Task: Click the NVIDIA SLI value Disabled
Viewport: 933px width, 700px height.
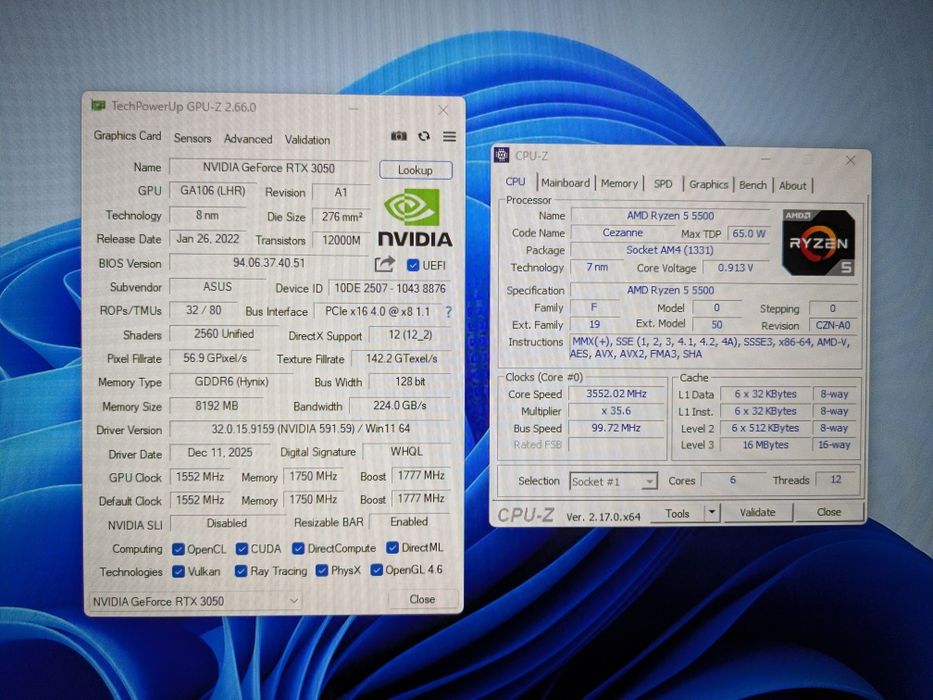Action: [x=227, y=523]
